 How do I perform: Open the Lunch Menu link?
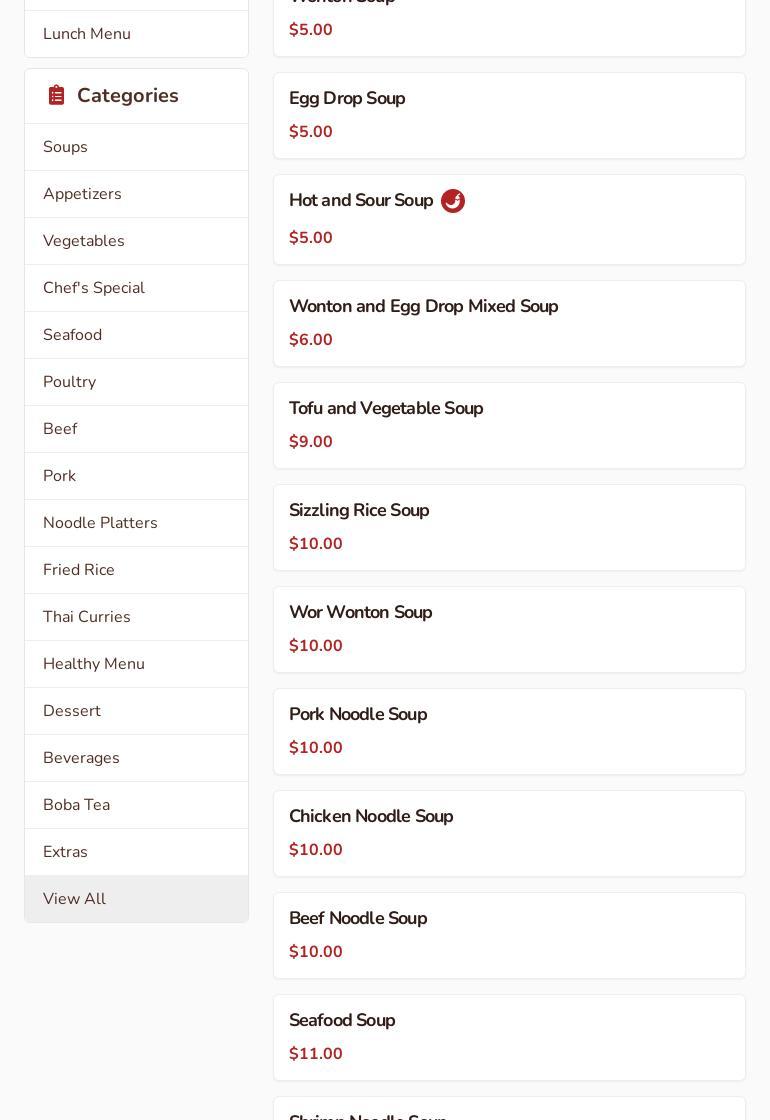tap(87, 34)
